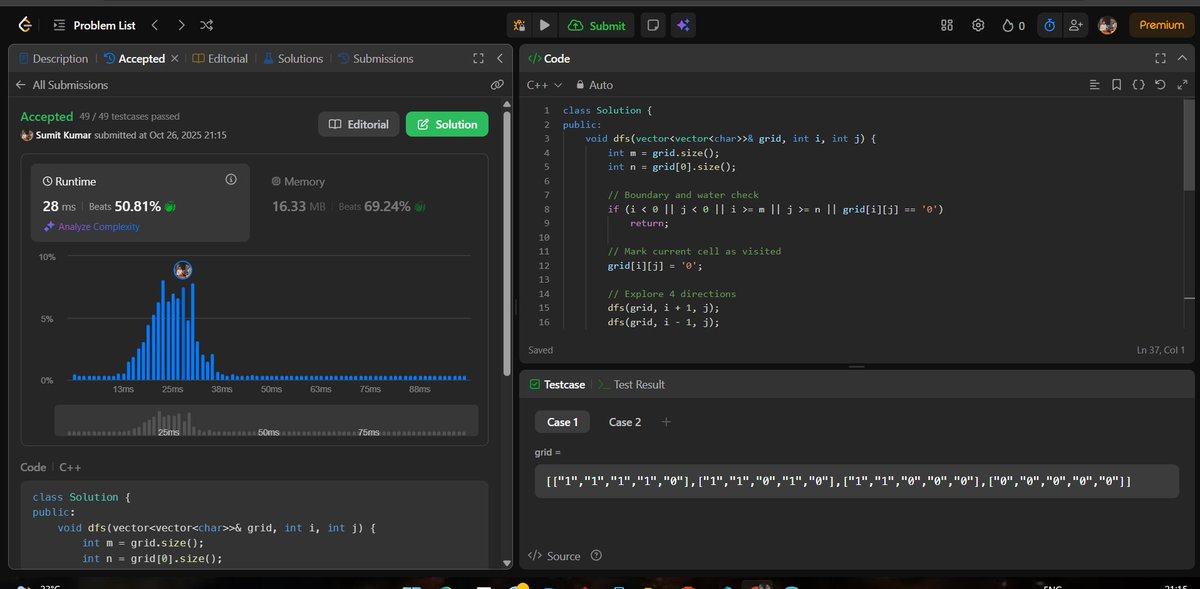Click the curly braces icon
1200x589 pixels.
coord(1138,85)
